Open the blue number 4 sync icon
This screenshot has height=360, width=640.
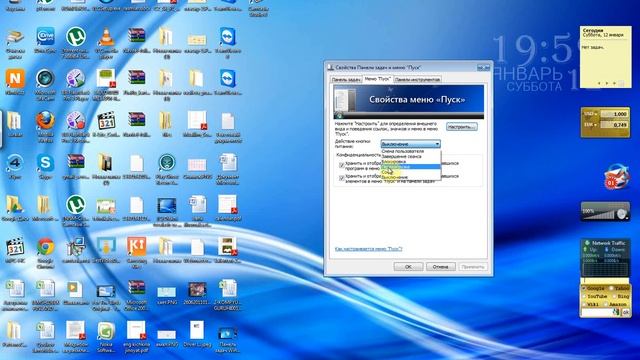point(15,163)
